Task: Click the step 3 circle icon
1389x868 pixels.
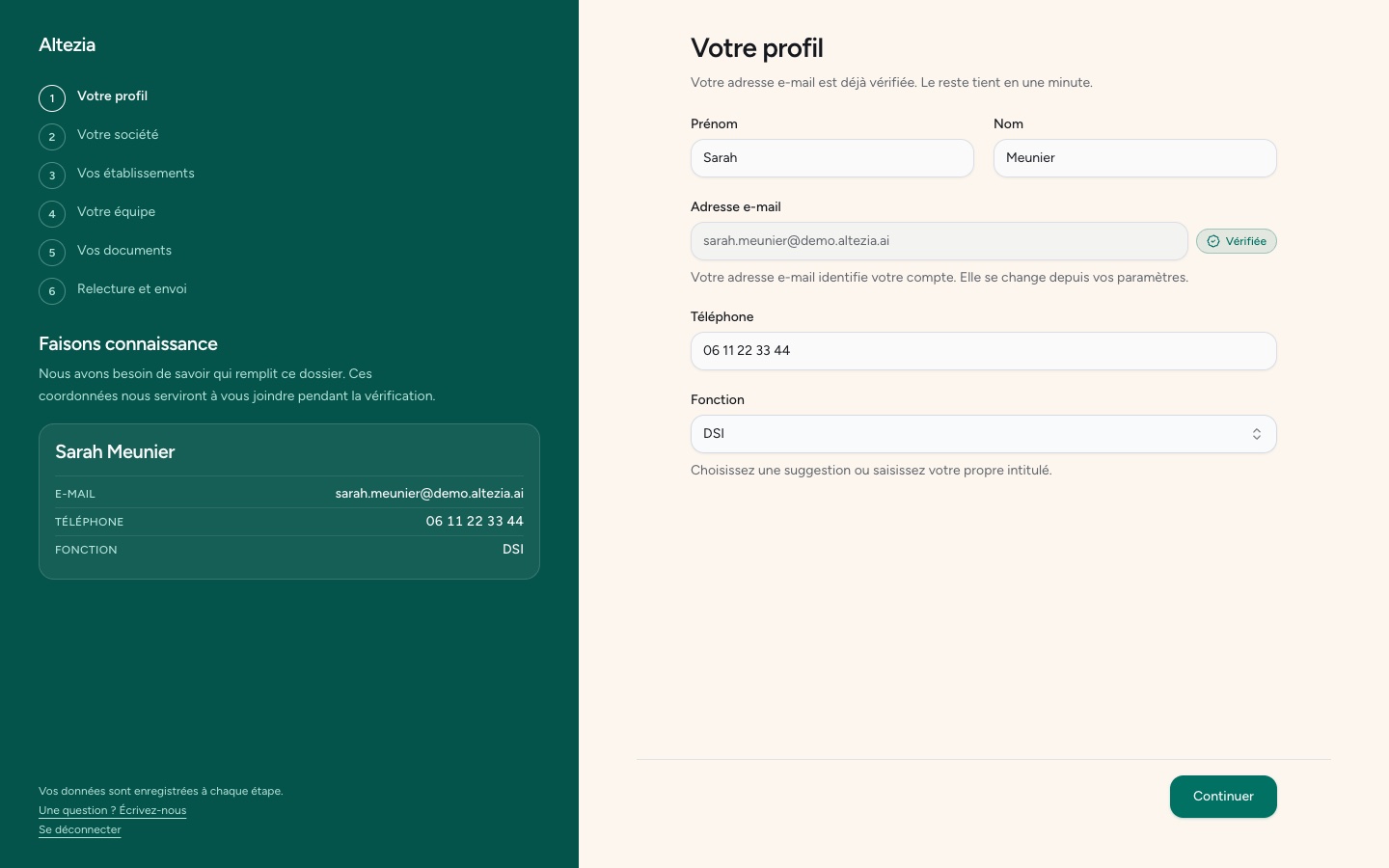Action: [x=52, y=176]
